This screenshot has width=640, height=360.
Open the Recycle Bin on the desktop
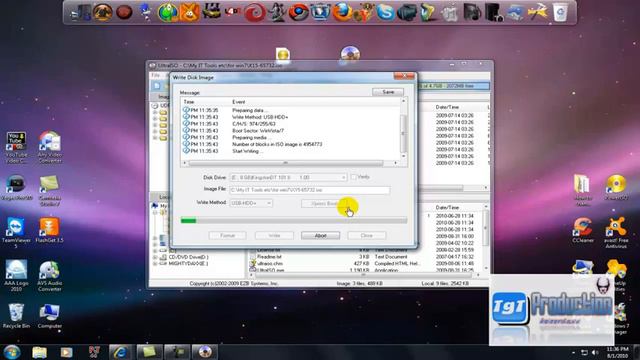(16, 316)
